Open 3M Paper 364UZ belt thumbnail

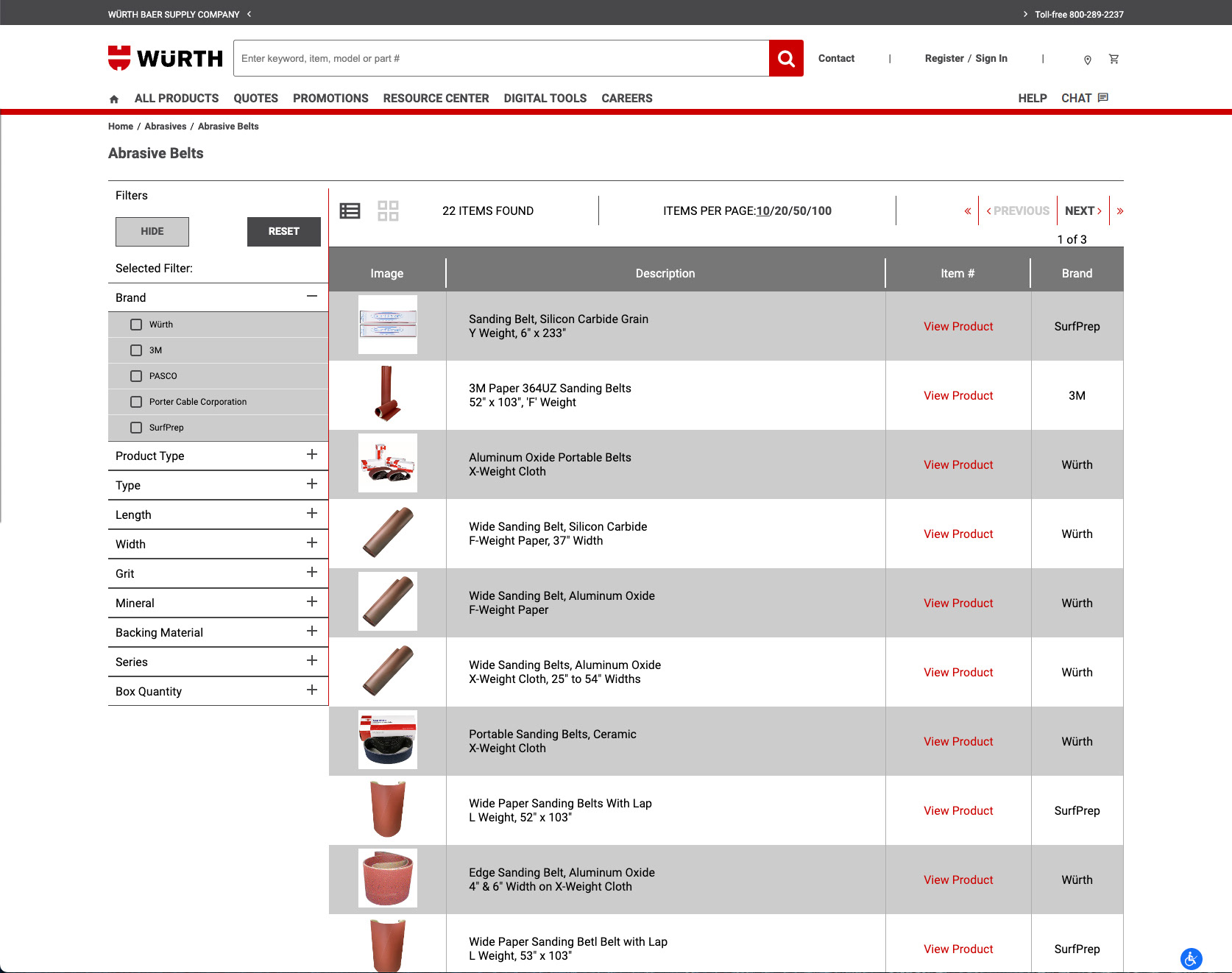[388, 394]
